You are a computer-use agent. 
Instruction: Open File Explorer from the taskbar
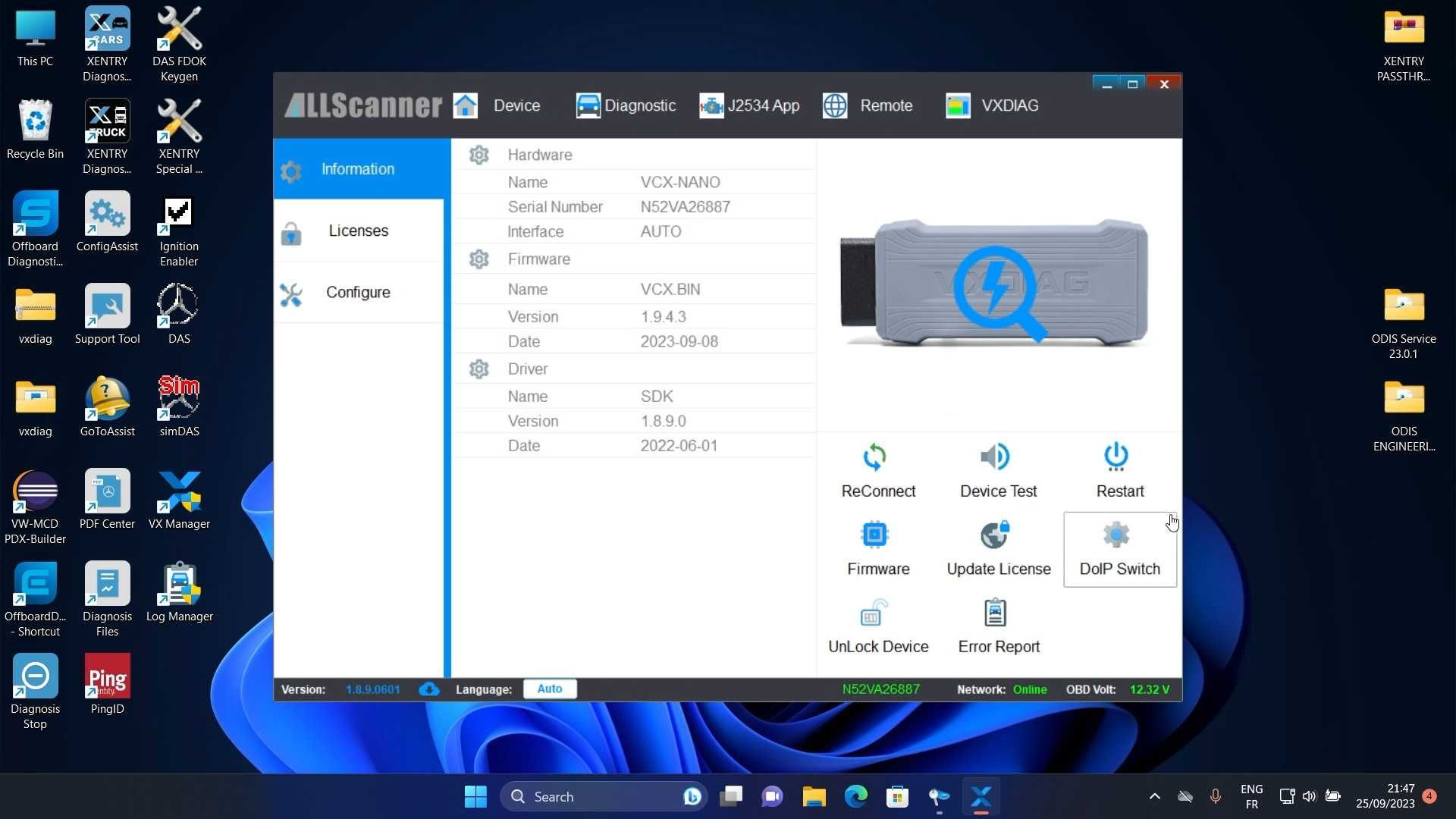814,796
